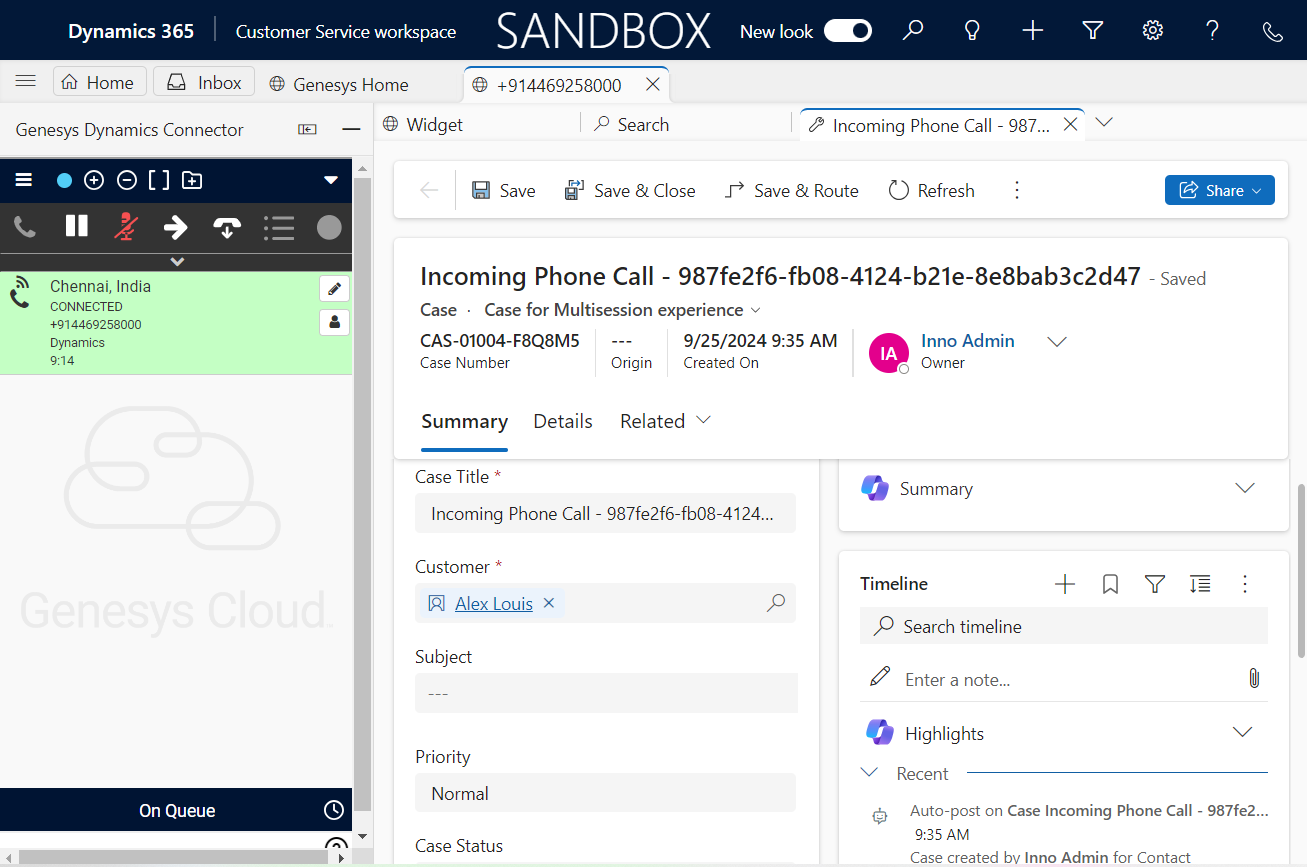Click the timeline bookmark icon
This screenshot has width=1307, height=867.
pos(1110,584)
